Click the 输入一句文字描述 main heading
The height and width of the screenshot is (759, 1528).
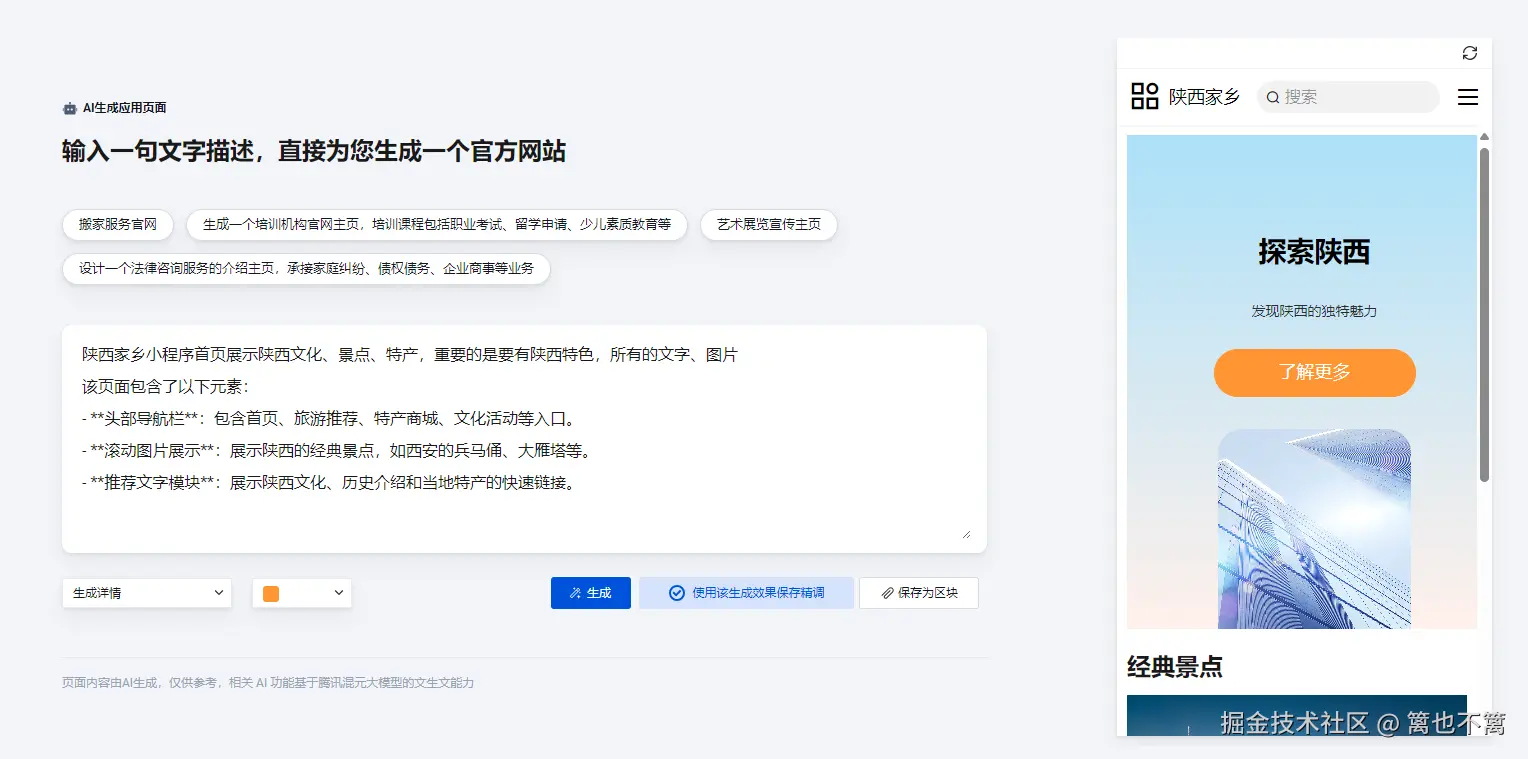pyautogui.click(x=314, y=152)
